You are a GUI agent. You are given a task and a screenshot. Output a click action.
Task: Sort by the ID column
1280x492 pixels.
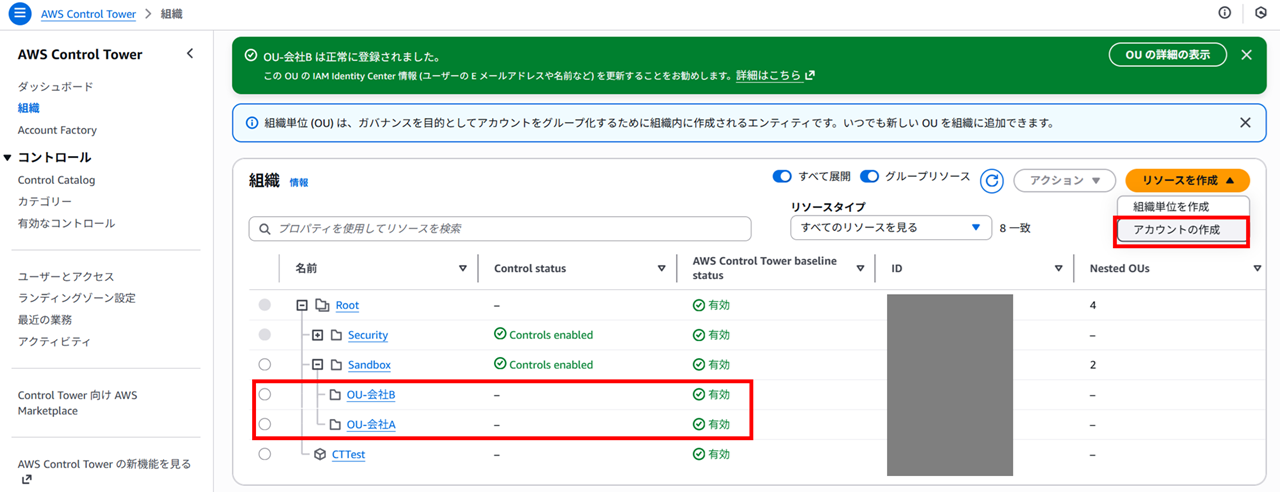tap(1059, 268)
